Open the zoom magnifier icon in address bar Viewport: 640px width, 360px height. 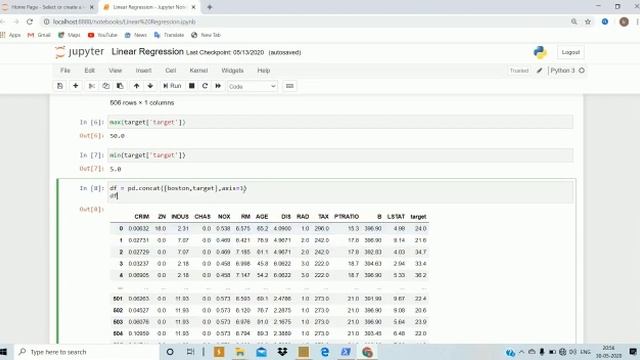point(574,22)
